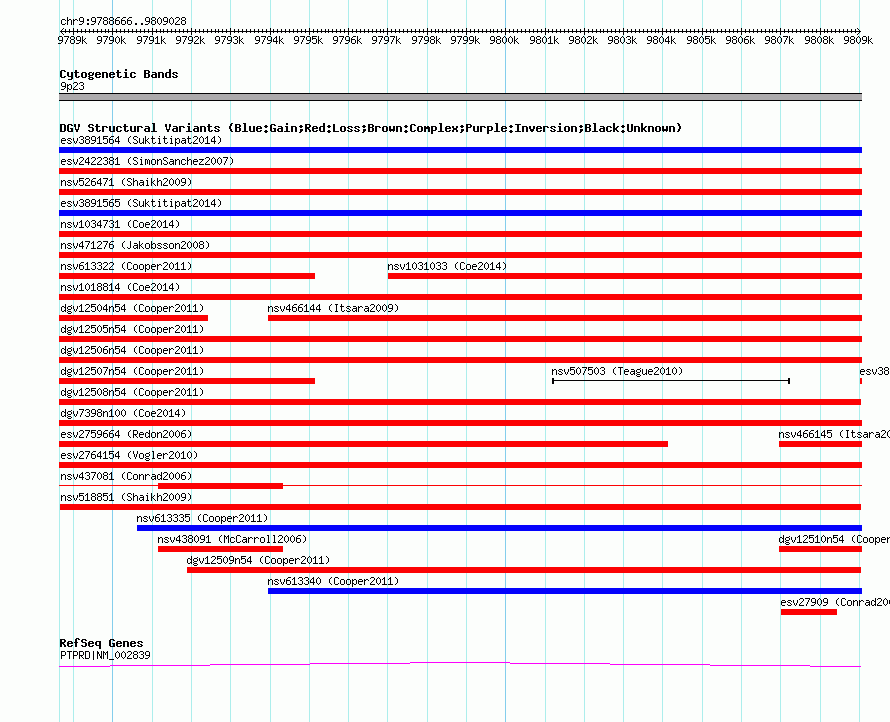The width and height of the screenshot is (890, 722).
Task: Click the 9790k tick on the ruler
Action: (x=111, y=40)
